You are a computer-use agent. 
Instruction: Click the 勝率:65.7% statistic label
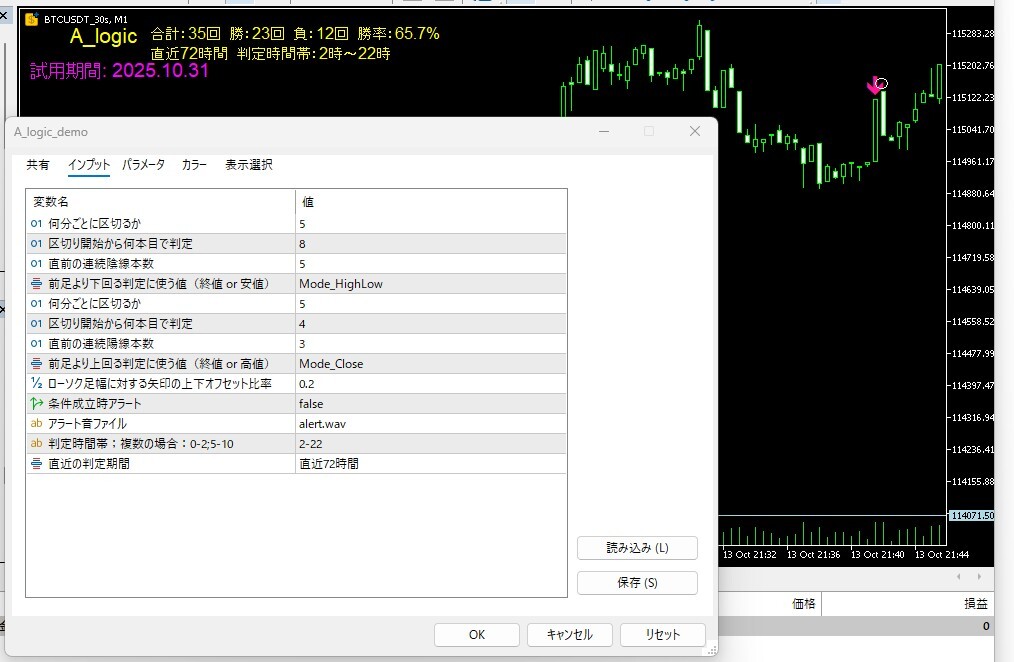(x=398, y=34)
